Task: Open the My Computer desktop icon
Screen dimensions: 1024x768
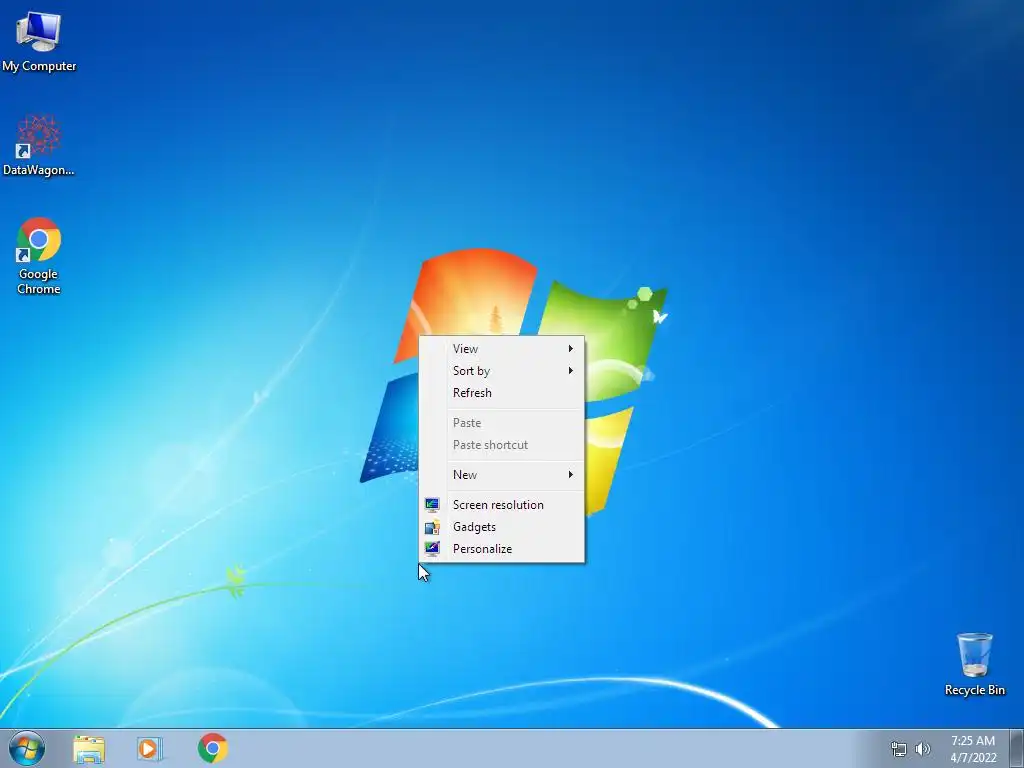Action: click(x=39, y=40)
